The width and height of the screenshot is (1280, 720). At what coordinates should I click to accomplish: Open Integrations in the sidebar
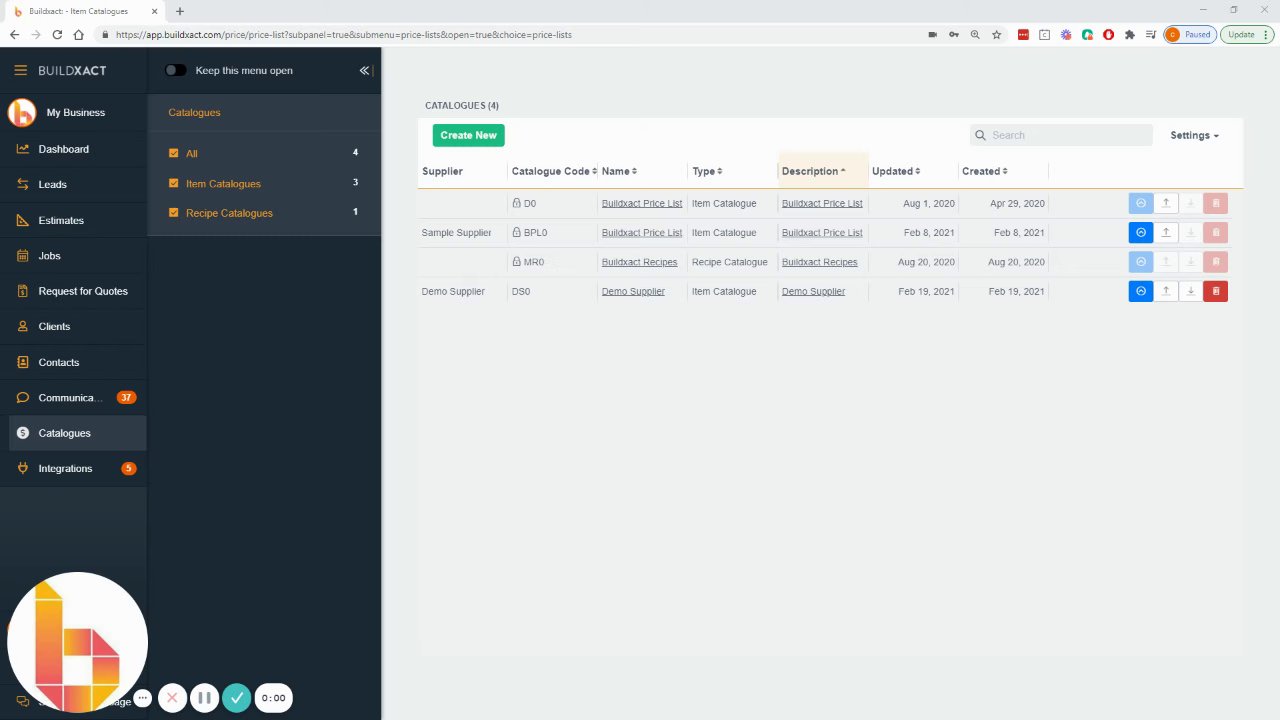[x=73, y=468]
